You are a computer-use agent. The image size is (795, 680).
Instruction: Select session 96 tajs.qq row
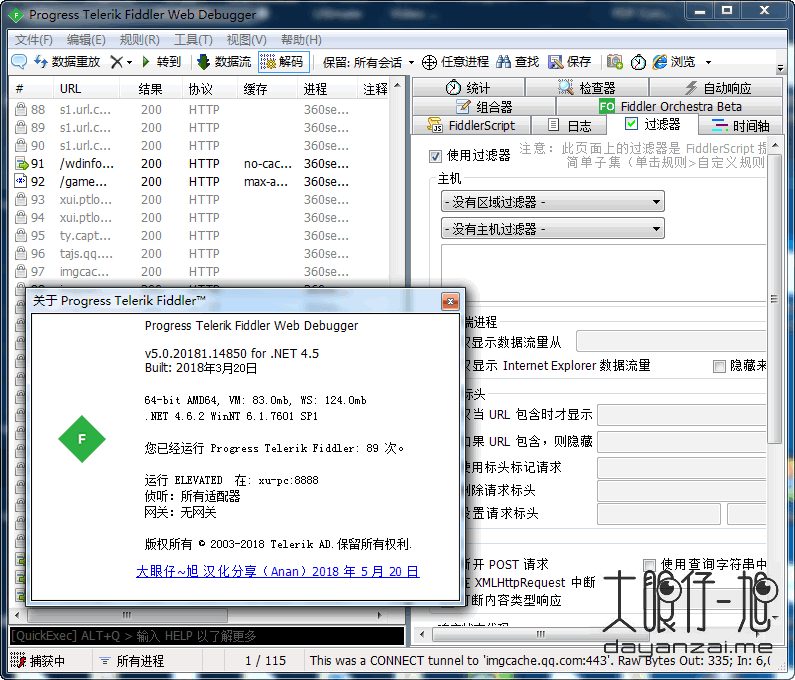tap(201, 254)
